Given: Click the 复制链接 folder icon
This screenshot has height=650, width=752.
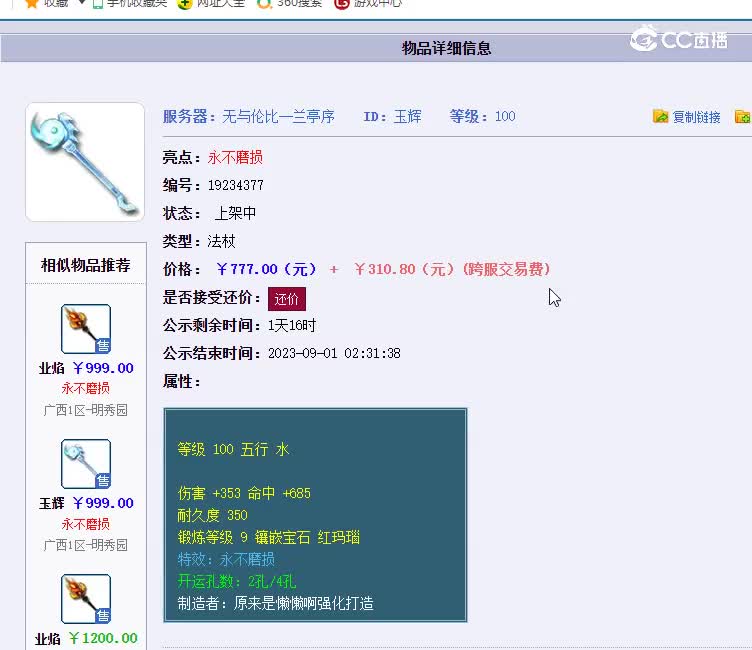Looking at the screenshot, I should [x=660, y=117].
